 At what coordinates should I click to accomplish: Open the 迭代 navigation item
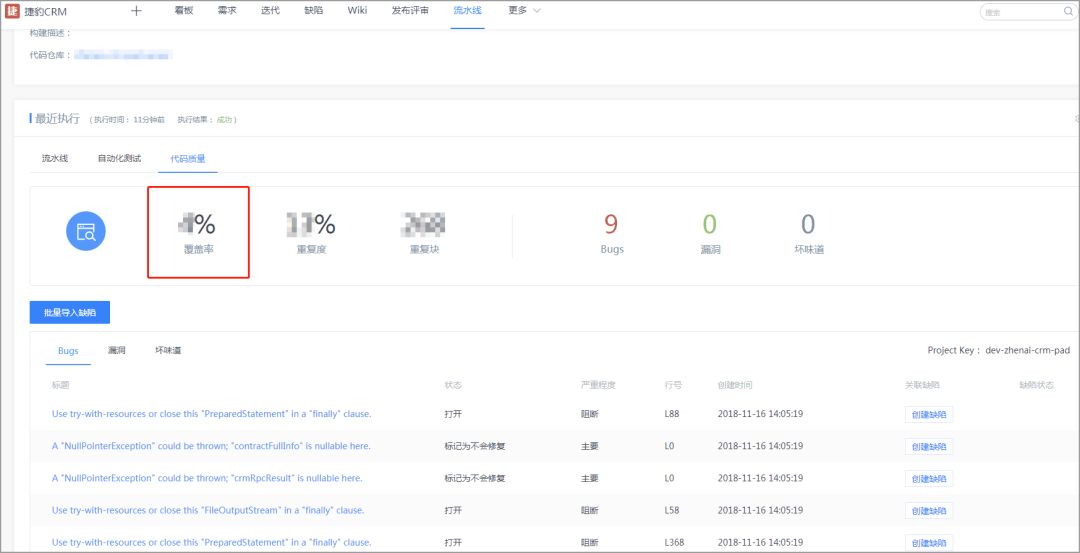pos(270,11)
